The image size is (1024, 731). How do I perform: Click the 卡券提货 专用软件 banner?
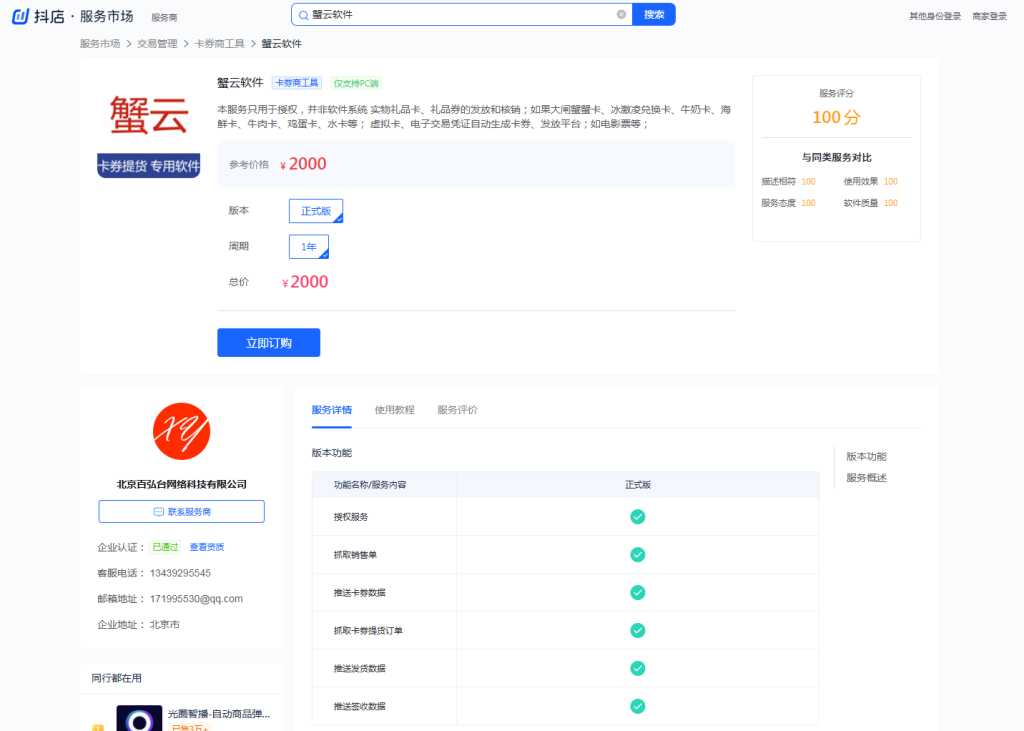click(149, 166)
